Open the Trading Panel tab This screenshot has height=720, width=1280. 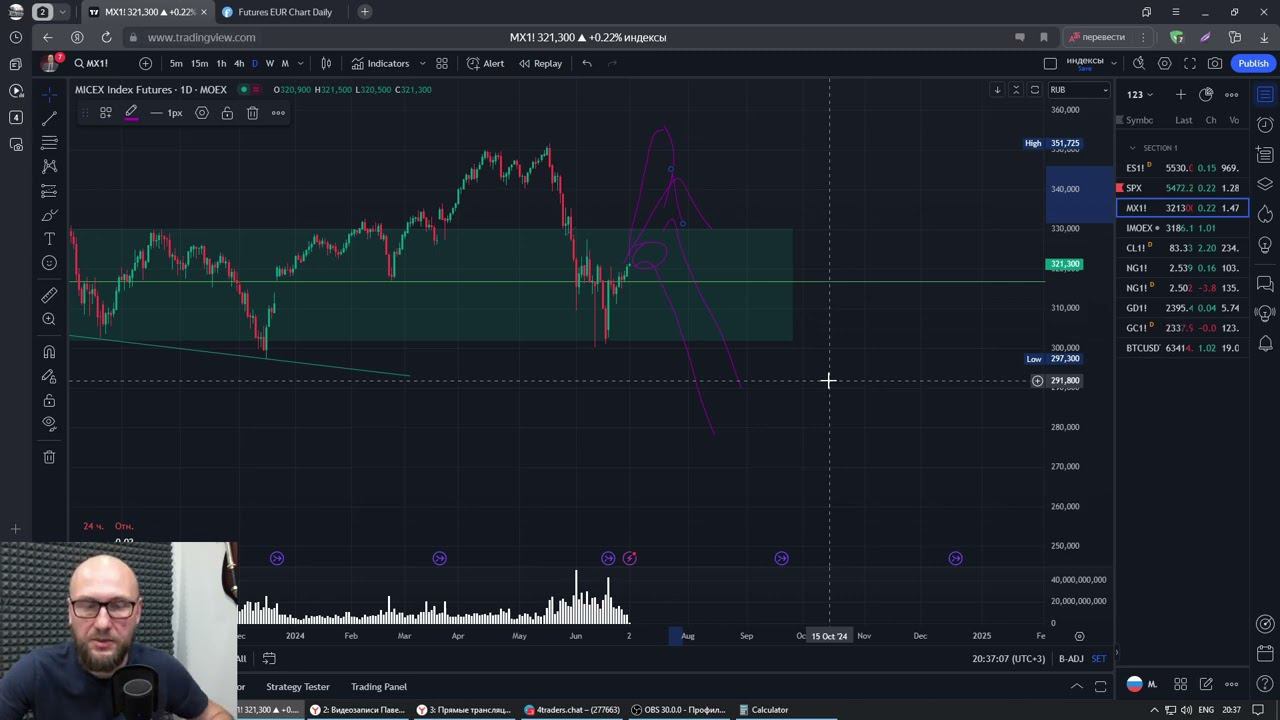[378, 687]
